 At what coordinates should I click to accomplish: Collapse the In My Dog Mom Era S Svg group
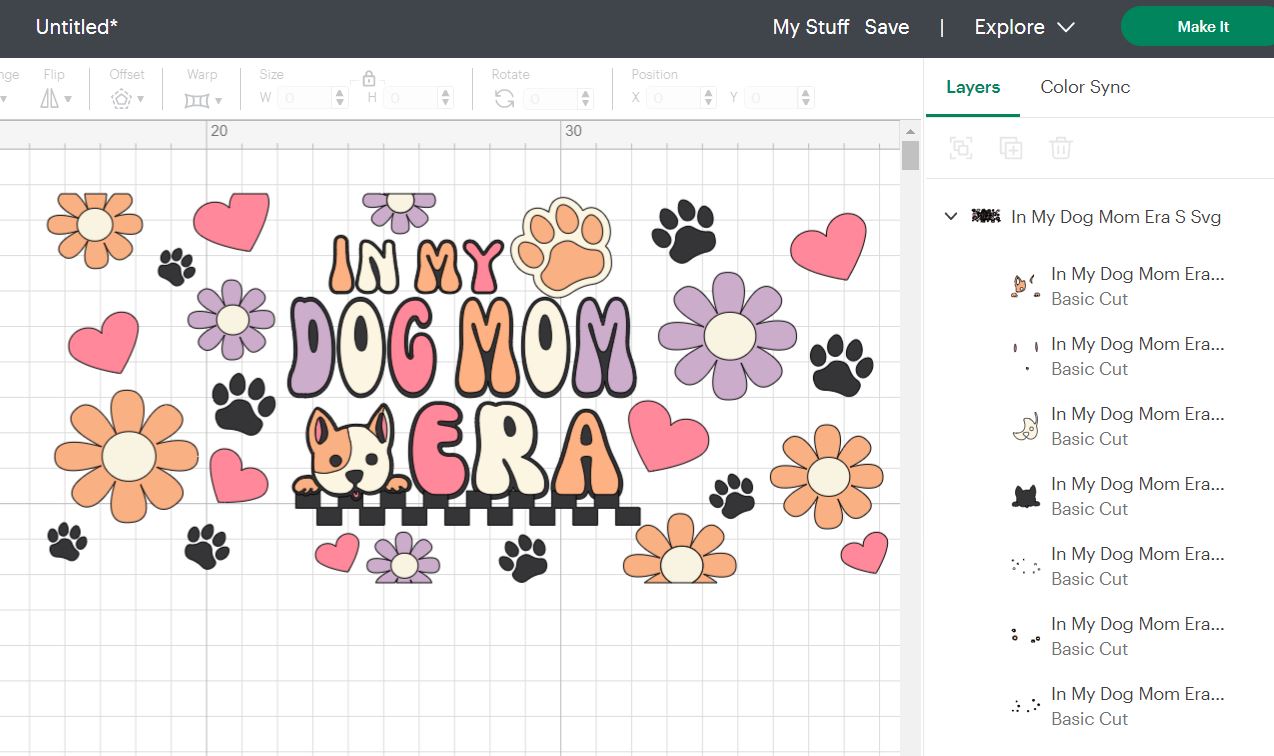click(x=951, y=217)
